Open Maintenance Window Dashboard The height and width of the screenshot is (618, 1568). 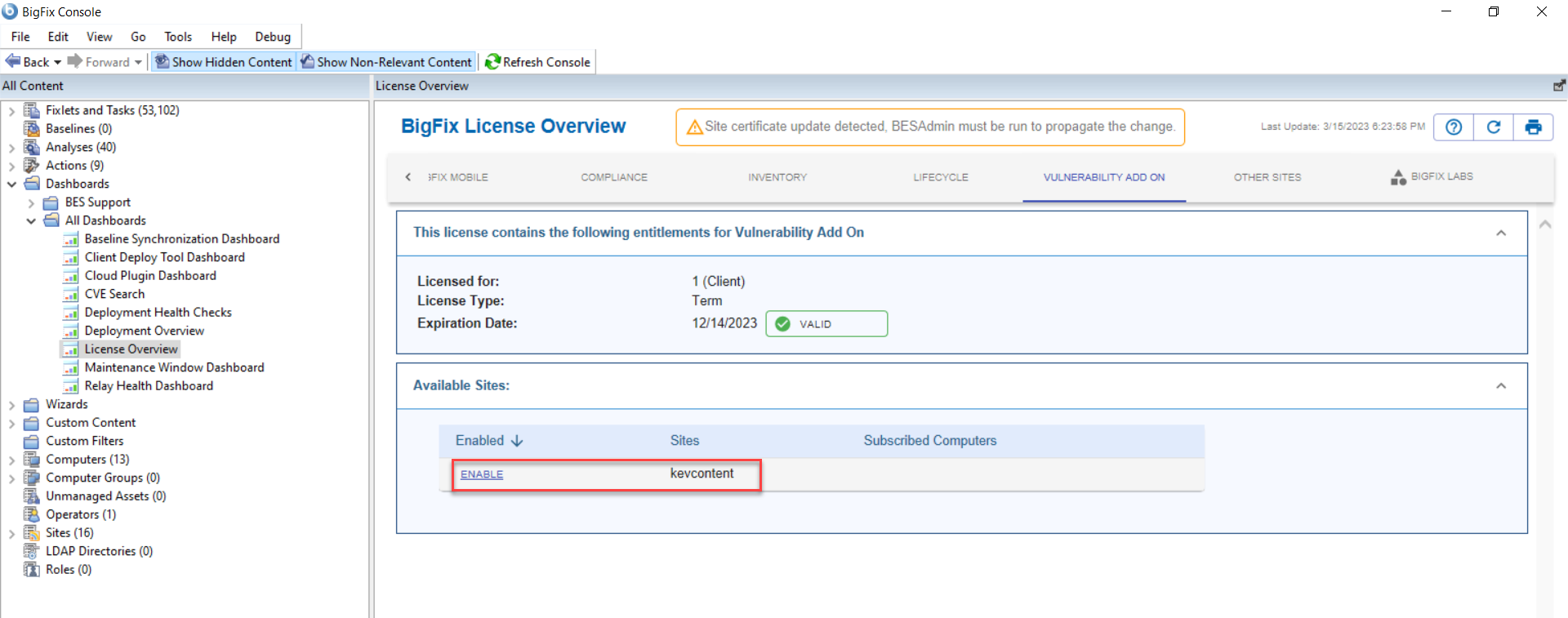click(174, 367)
